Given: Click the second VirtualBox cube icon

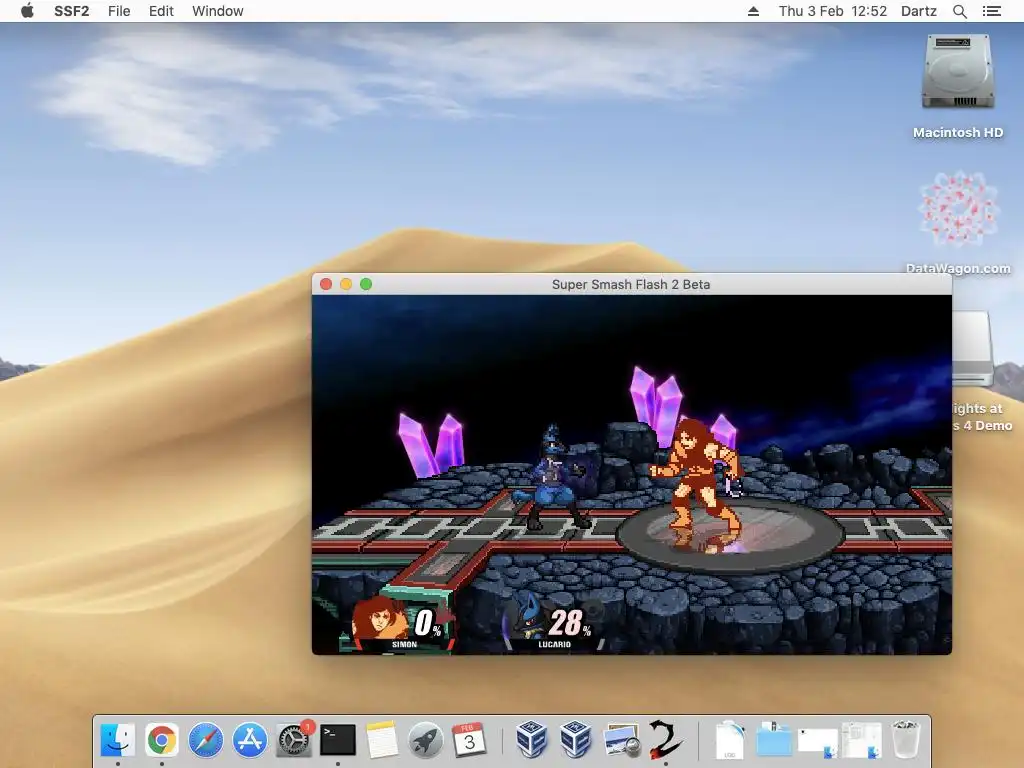Looking at the screenshot, I should 575,739.
